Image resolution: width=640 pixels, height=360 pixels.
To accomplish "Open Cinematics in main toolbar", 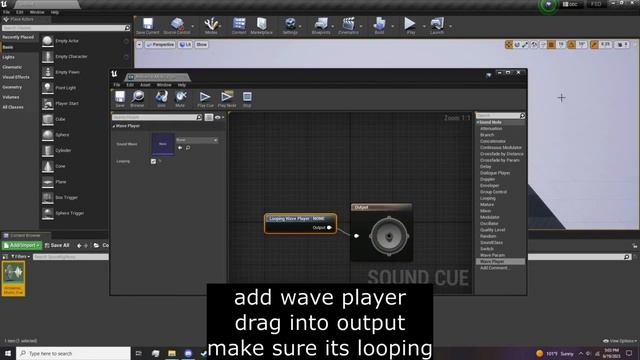I will click(348, 26).
